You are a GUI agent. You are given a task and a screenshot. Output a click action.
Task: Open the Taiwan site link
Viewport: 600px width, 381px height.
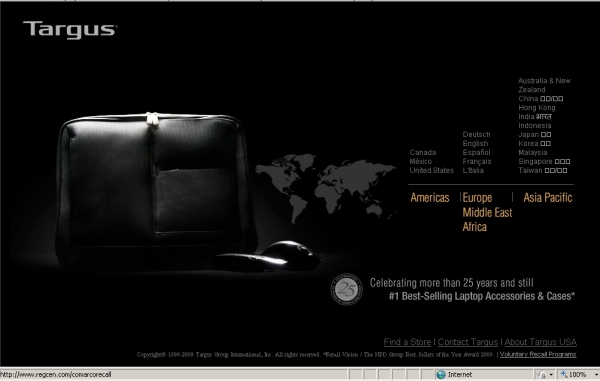(x=543, y=170)
